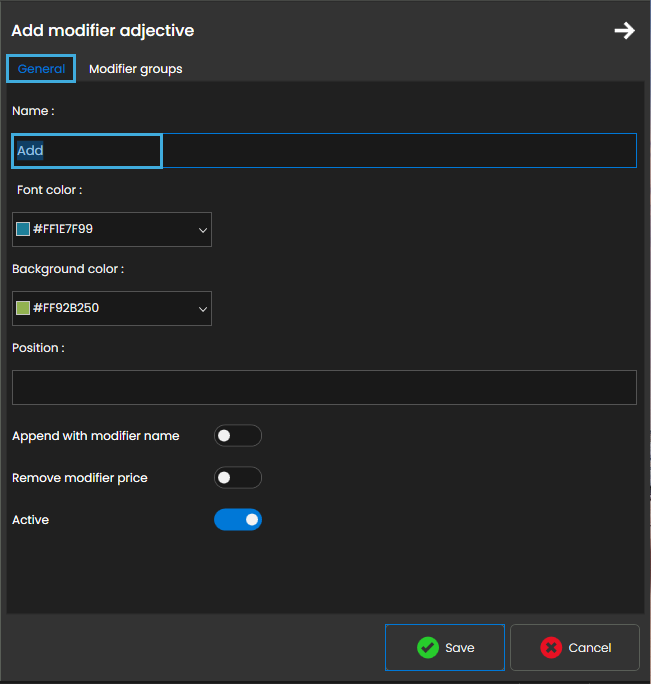Click the teal font color swatch
This screenshot has width=651, height=684.
23,229
